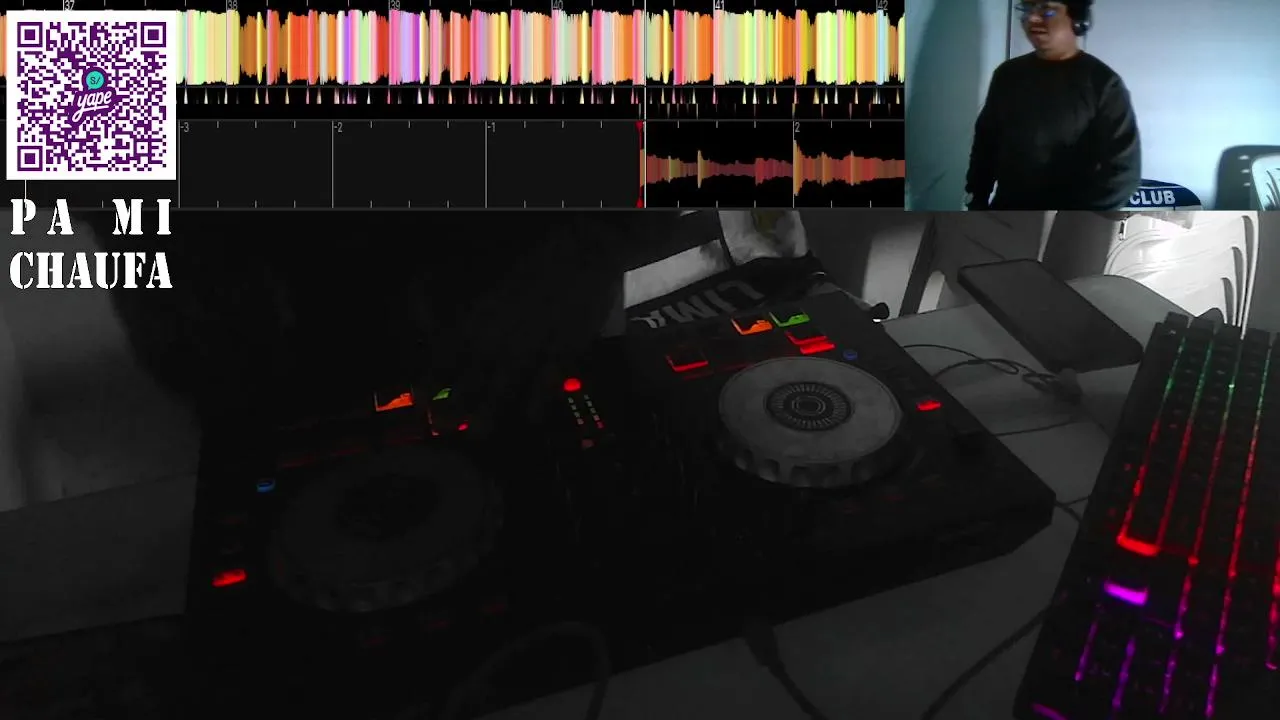This screenshot has height=720, width=1280.
Task: Click the main DJ controller camera feed
Action: pos(640,465)
